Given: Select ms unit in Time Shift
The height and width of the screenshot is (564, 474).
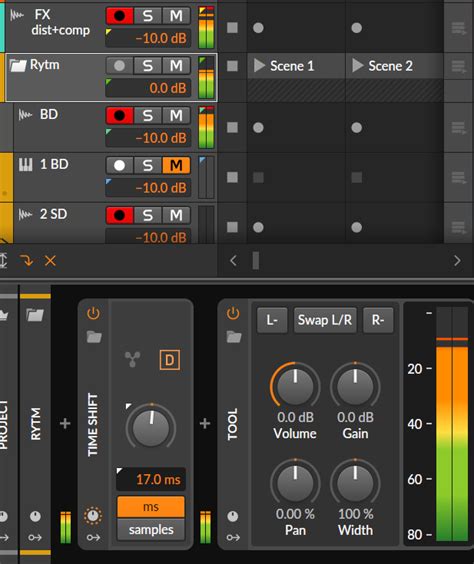Looking at the screenshot, I should [x=151, y=507].
